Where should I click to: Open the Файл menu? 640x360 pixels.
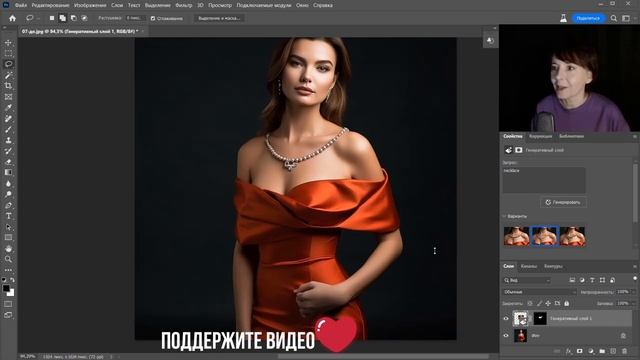[x=20, y=5]
